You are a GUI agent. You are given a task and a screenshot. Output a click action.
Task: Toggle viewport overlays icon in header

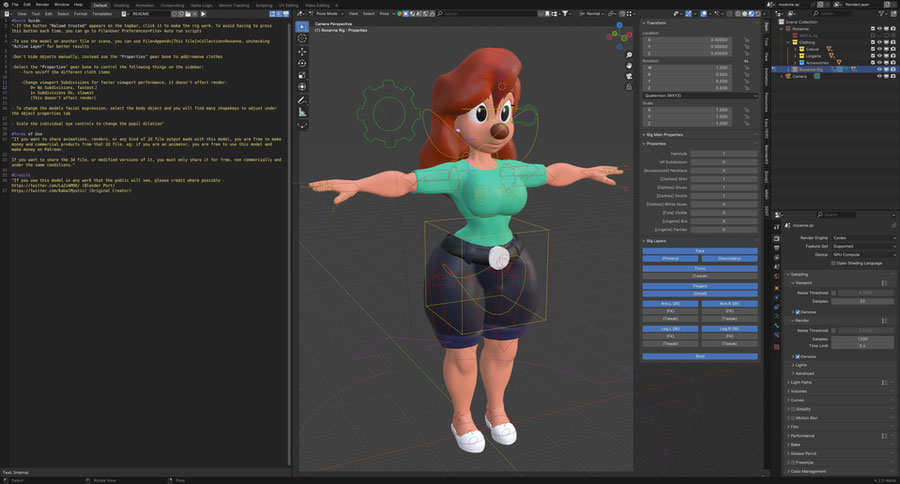coord(704,14)
